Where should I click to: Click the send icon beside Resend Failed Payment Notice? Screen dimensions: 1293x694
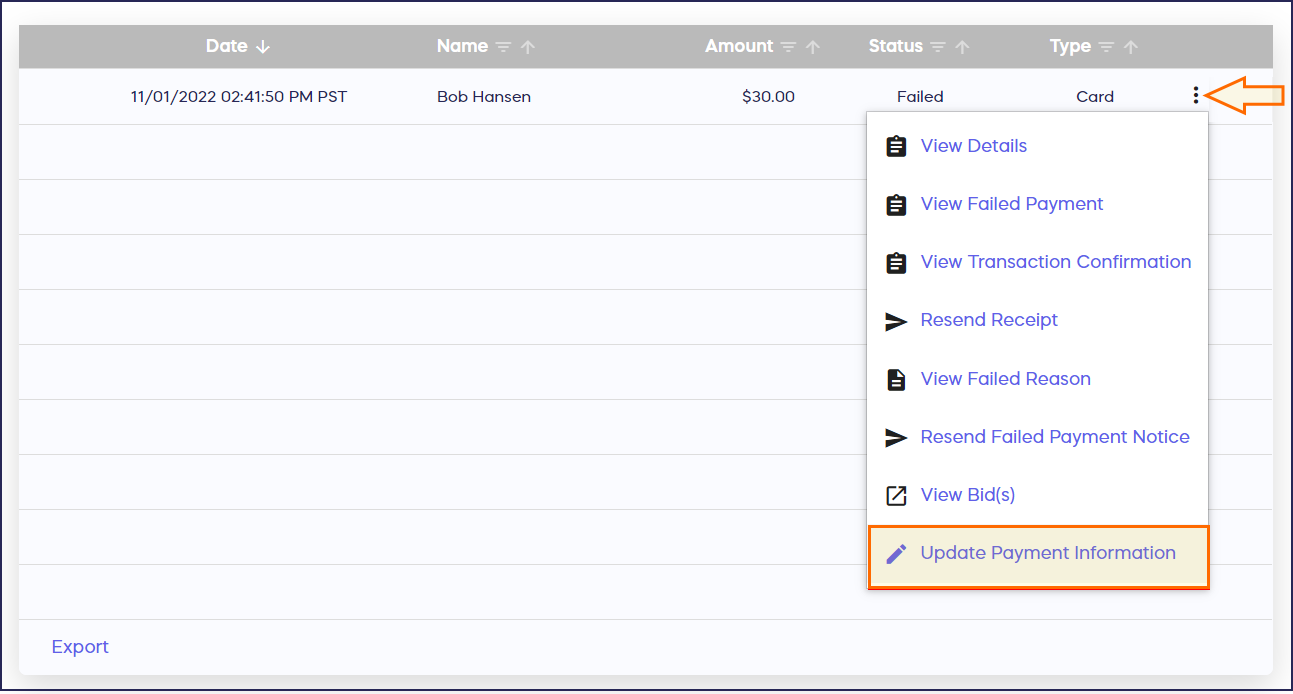click(x=896, y=438)
